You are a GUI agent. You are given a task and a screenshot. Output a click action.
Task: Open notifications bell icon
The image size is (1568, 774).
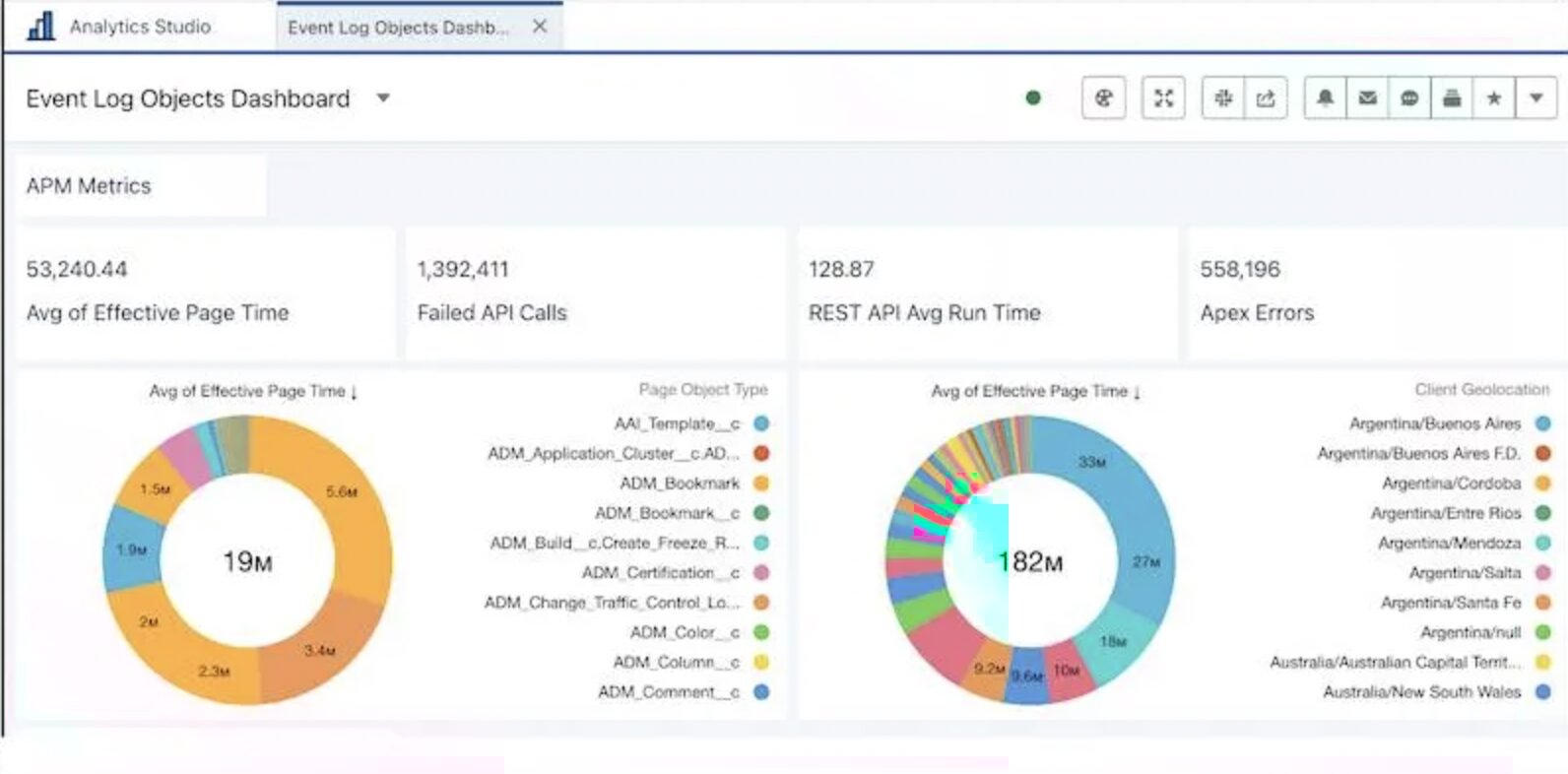click(1325, 97)
